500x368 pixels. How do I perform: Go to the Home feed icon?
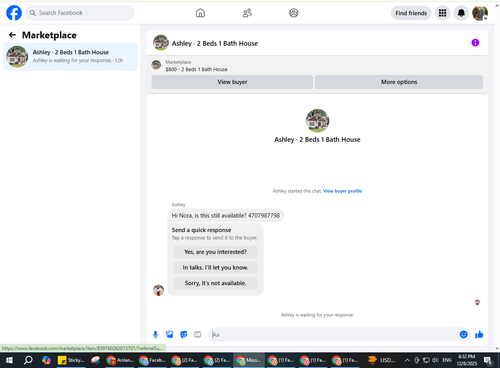[x=200, y=13]
